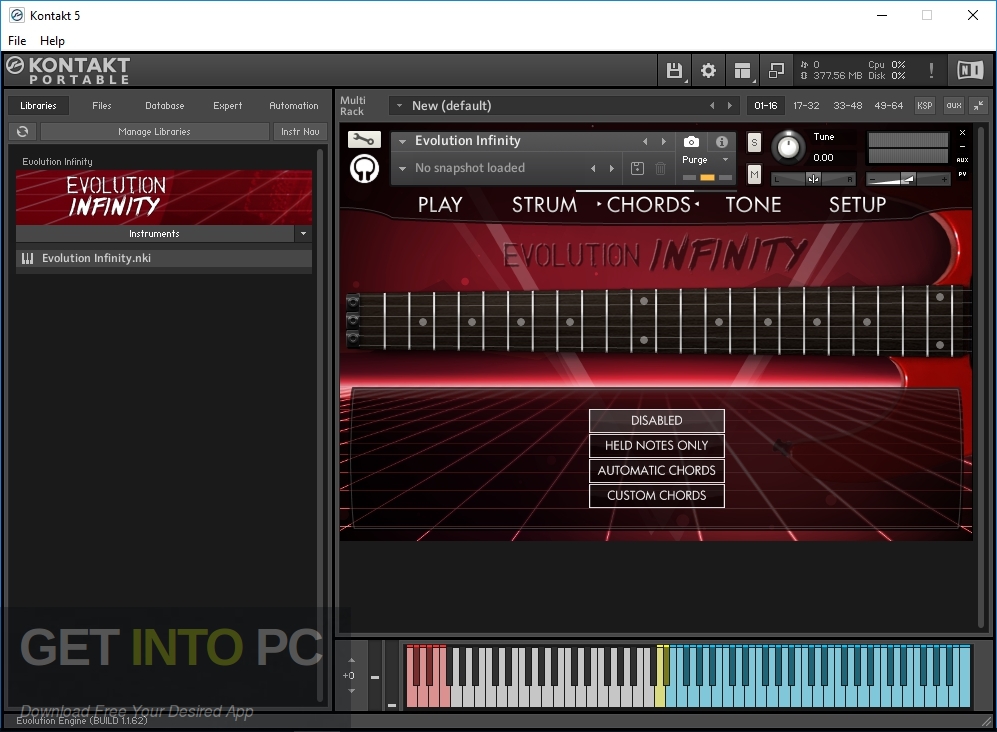The image size is (997, 732).
Task: Select AUTOMATIC CHORDS mode
Action: (x=656, y=471)
